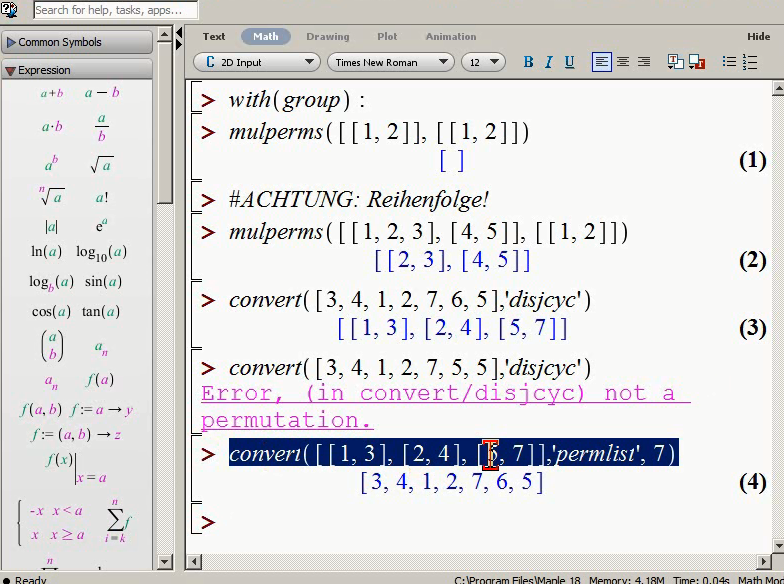Open the 2D Input mode dropdown
784x584 pixels.
pos(256,62)
